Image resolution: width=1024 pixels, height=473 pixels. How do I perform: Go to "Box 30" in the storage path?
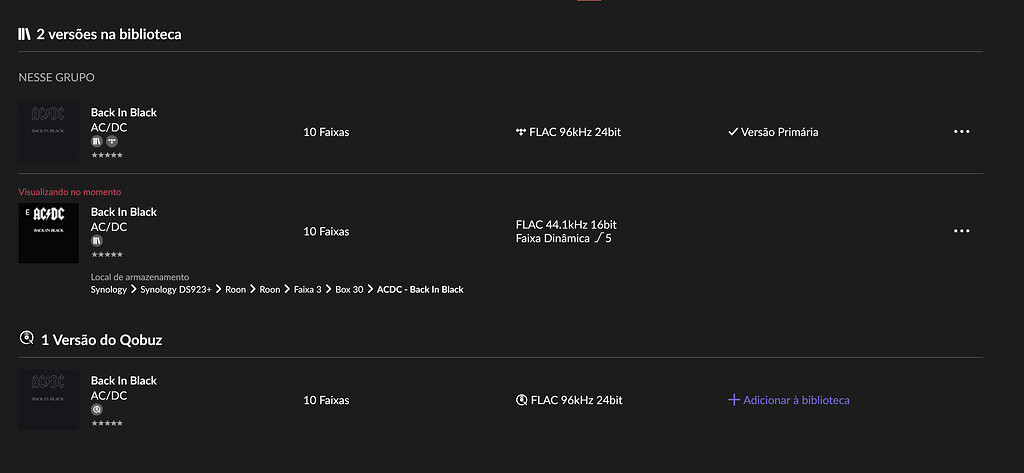coord(349,290)
